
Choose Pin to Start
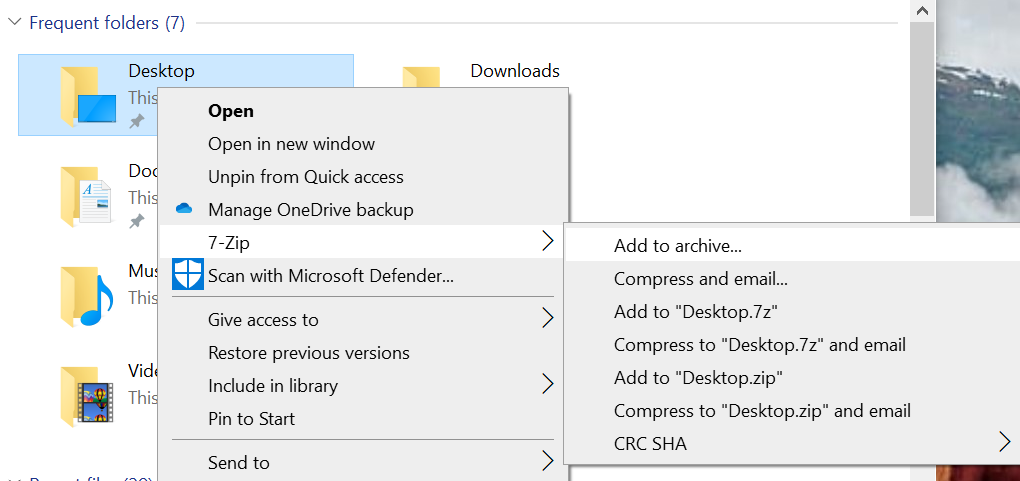tap(251, 419)
